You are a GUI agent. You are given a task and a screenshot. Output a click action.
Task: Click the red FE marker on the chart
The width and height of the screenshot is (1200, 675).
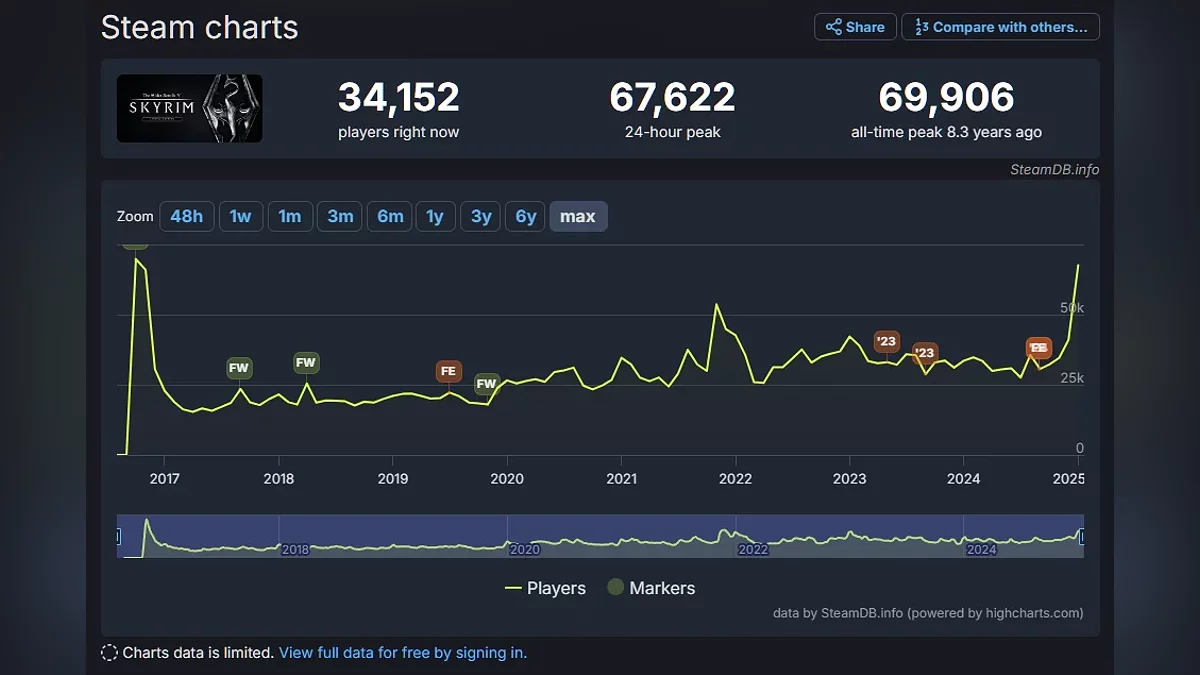[x=448, y=371]
